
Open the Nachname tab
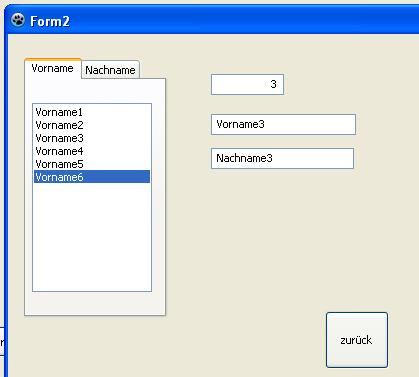pyautogui.click(x=110, y=70)
